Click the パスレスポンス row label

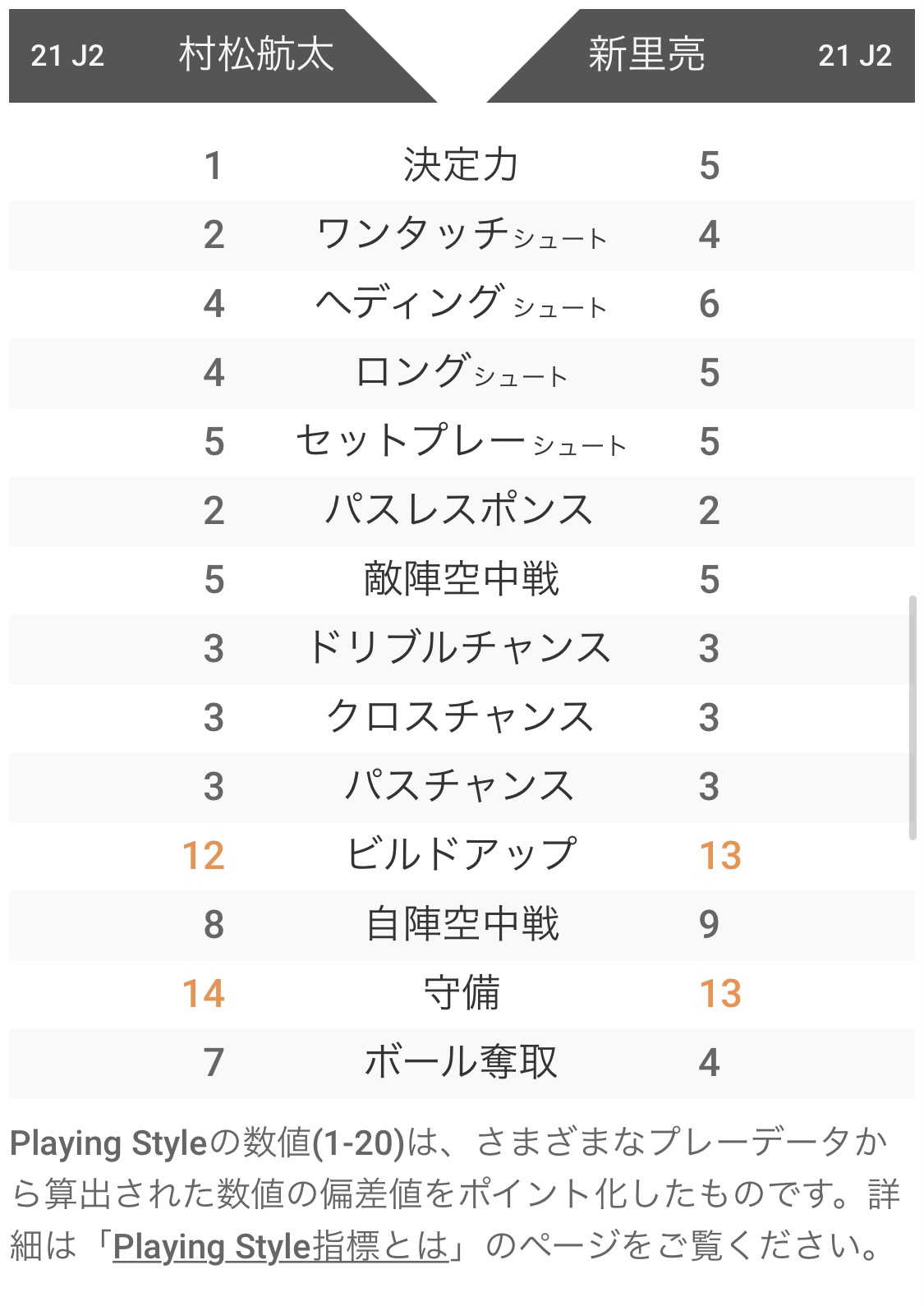point(461,511)
